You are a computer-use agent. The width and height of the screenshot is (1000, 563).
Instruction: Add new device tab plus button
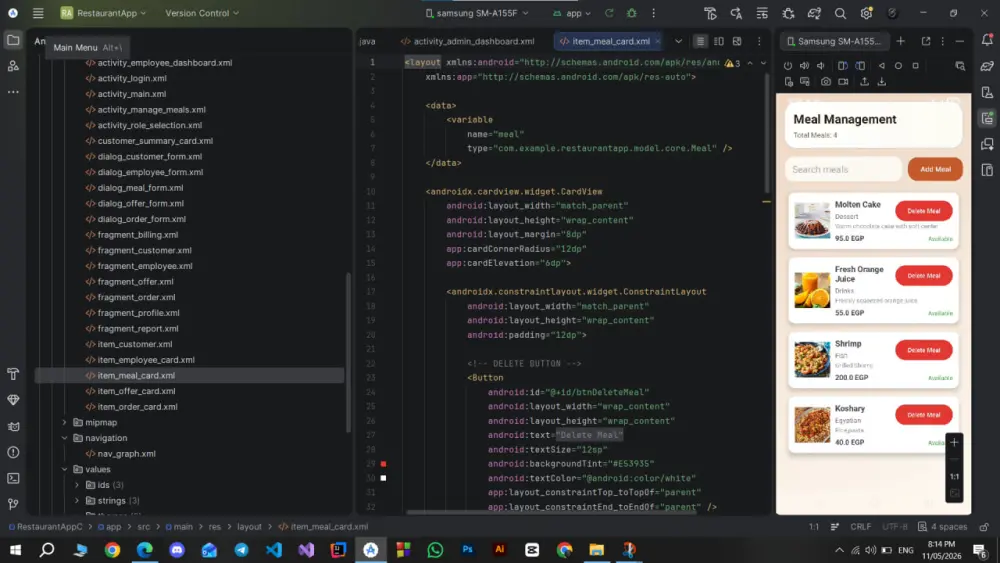click(x=901, y=41)
